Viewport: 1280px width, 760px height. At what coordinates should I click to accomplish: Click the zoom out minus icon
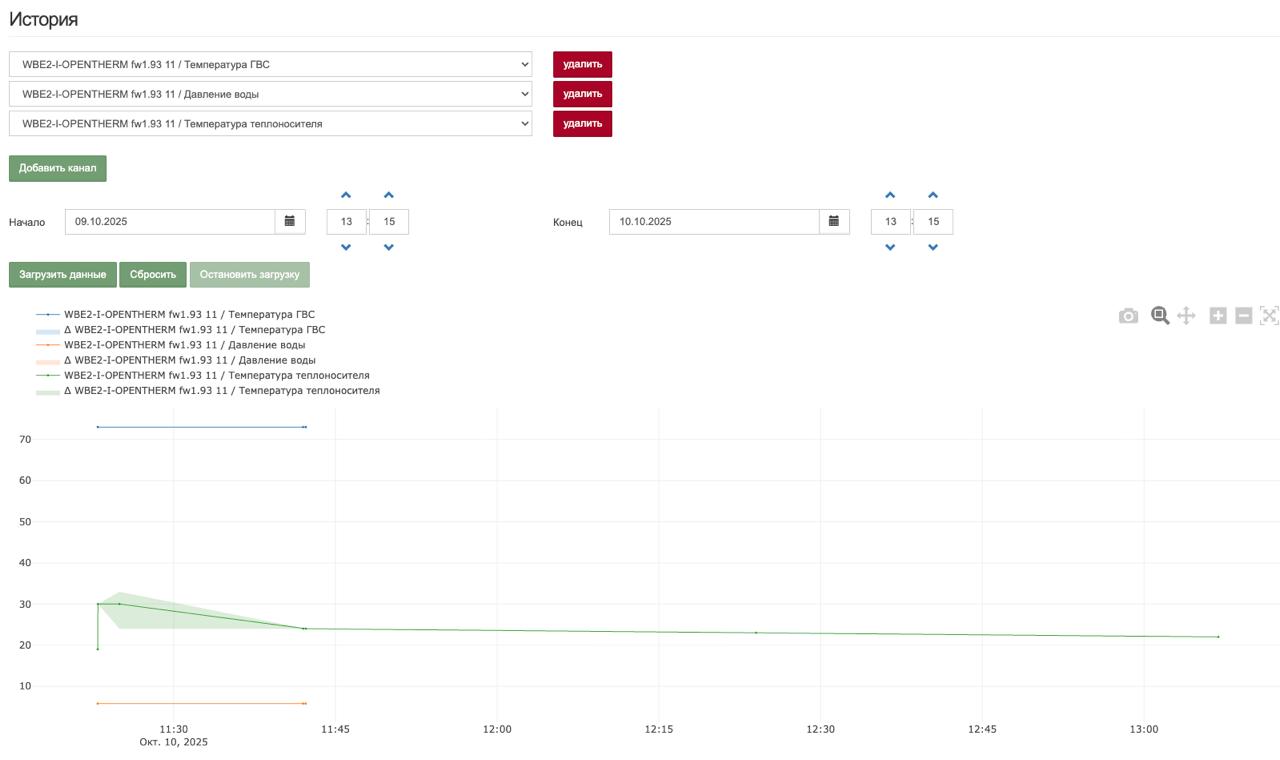click(x=1244, y=316)
